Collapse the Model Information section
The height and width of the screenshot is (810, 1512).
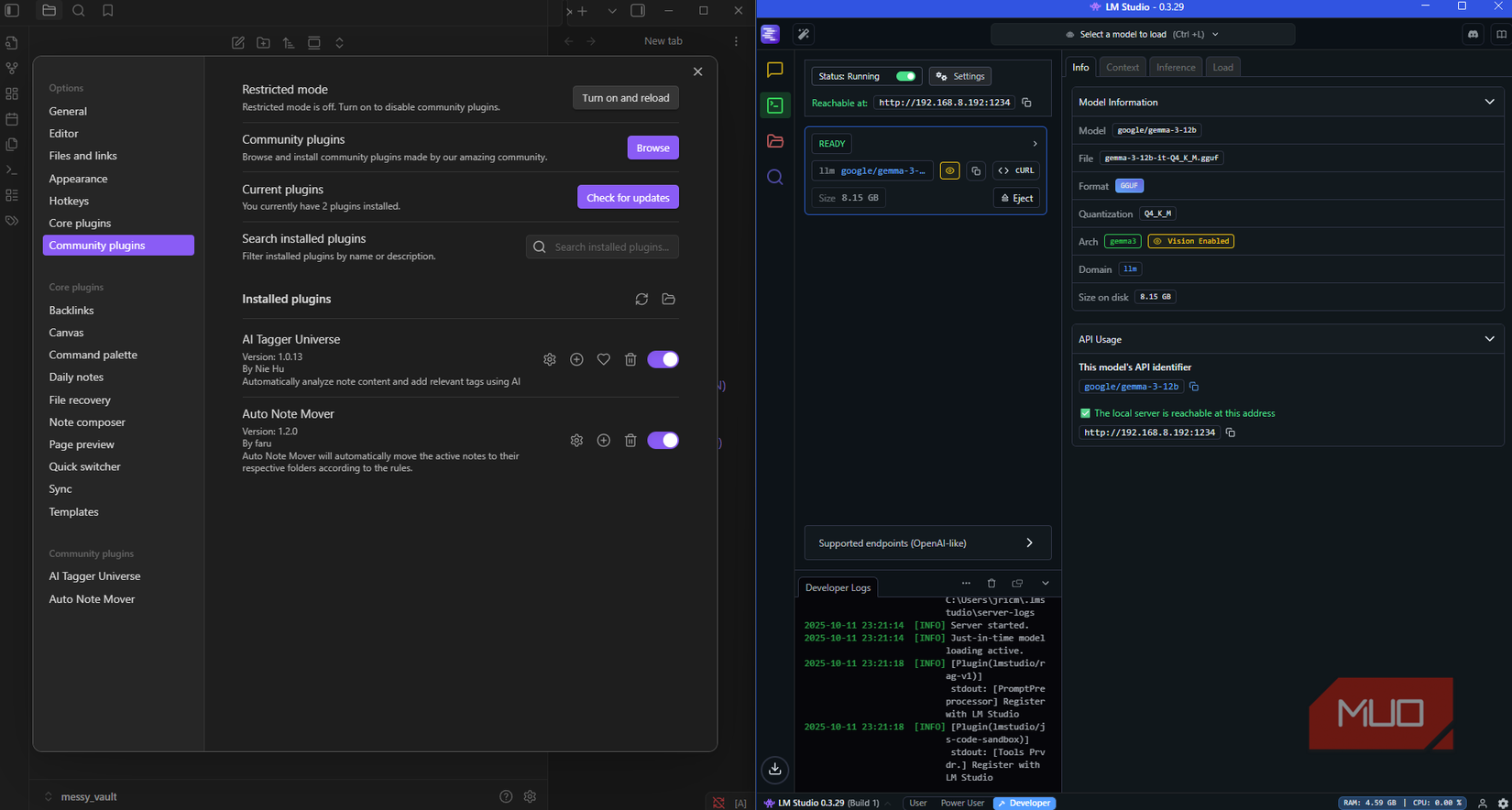[1489, 102]
